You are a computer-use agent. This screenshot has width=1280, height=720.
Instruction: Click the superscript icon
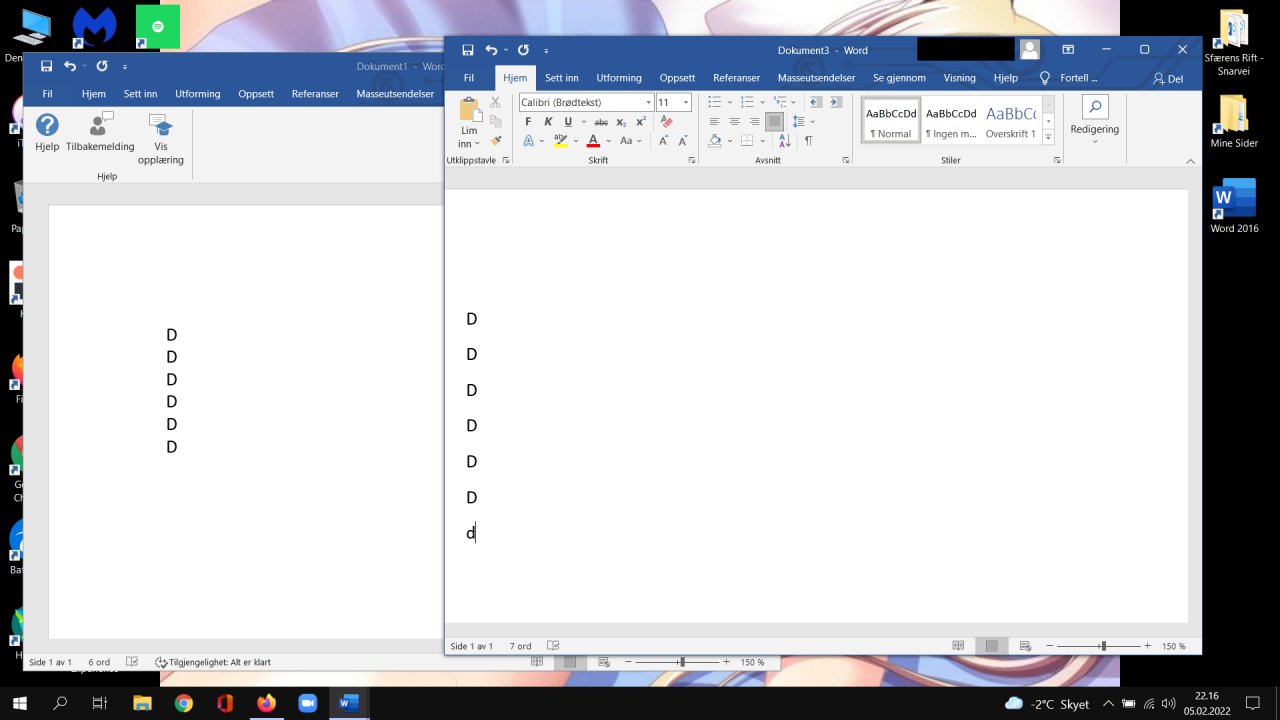(640, 121)
